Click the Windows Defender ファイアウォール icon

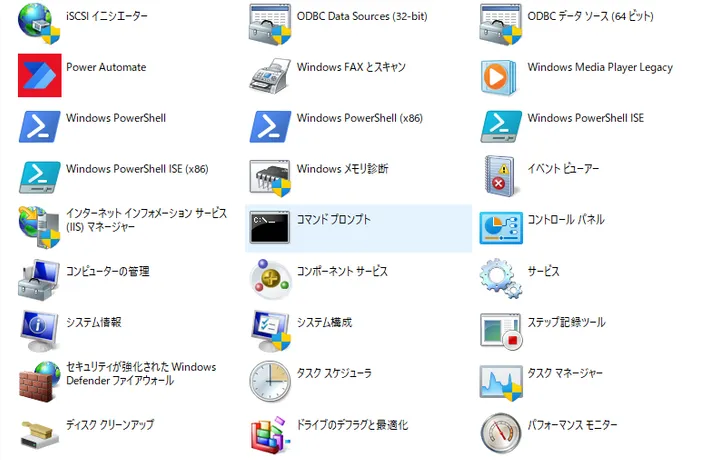pyautogui.click(x=39, y=382)
